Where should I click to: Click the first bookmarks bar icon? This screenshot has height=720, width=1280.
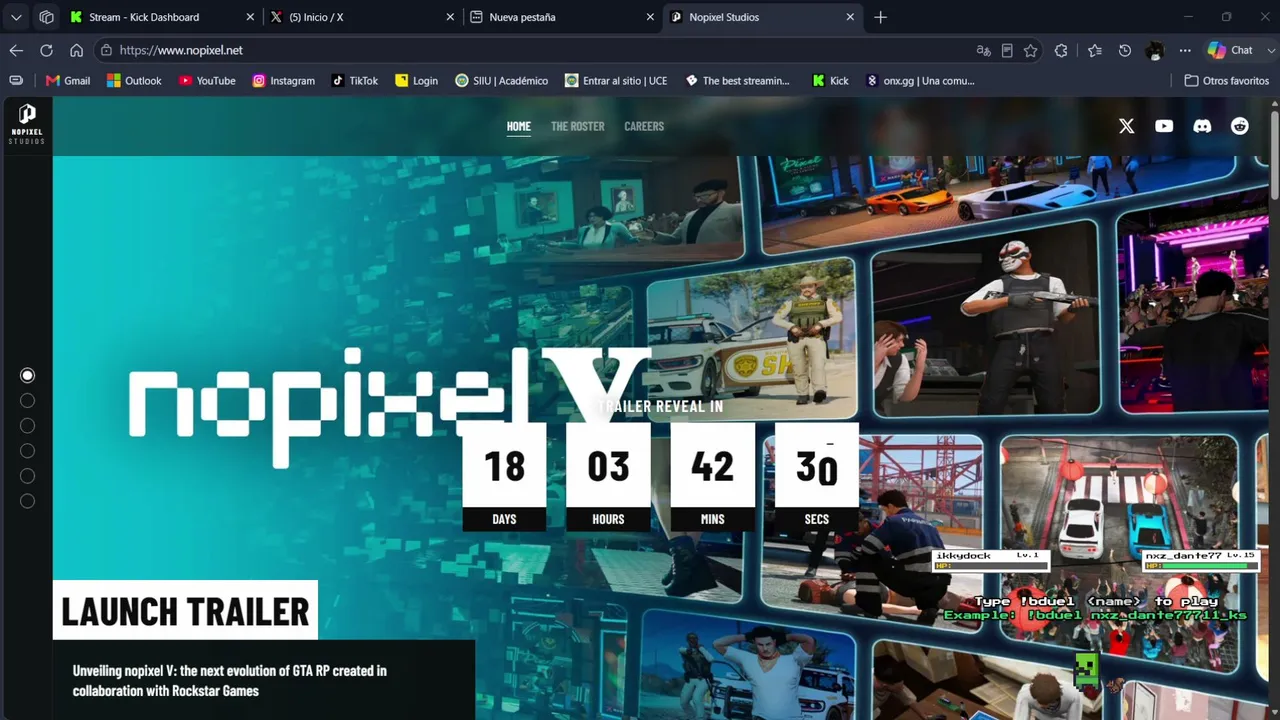tap(16, 81)
